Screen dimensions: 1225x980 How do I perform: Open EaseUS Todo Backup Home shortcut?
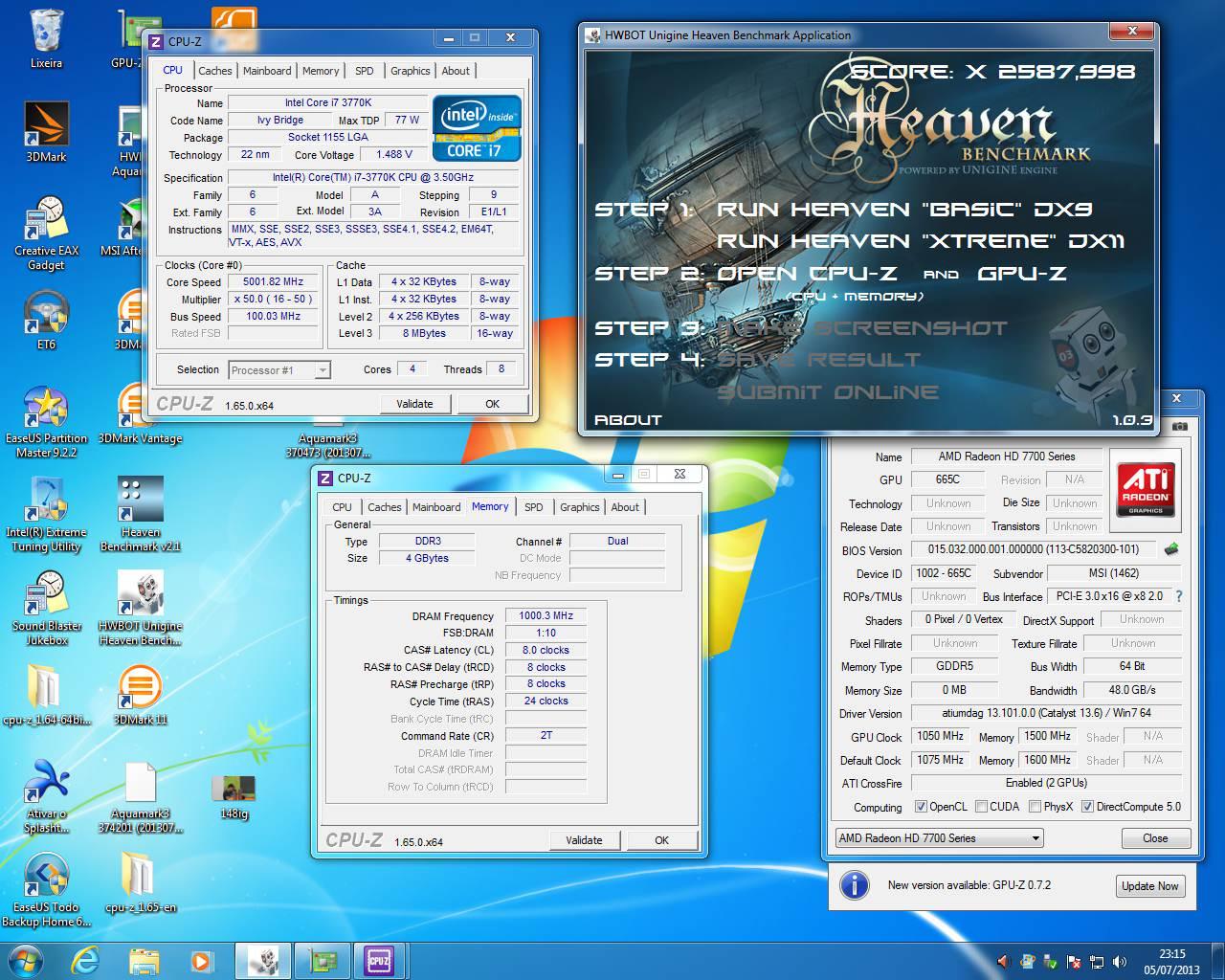(x=46, y=890)
